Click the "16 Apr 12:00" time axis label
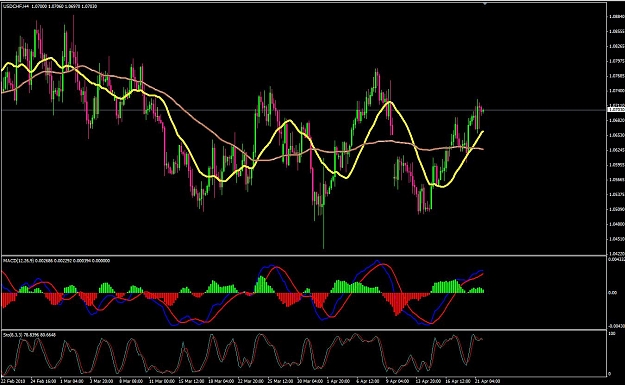The image size is (625, 386). click(458, 381)
